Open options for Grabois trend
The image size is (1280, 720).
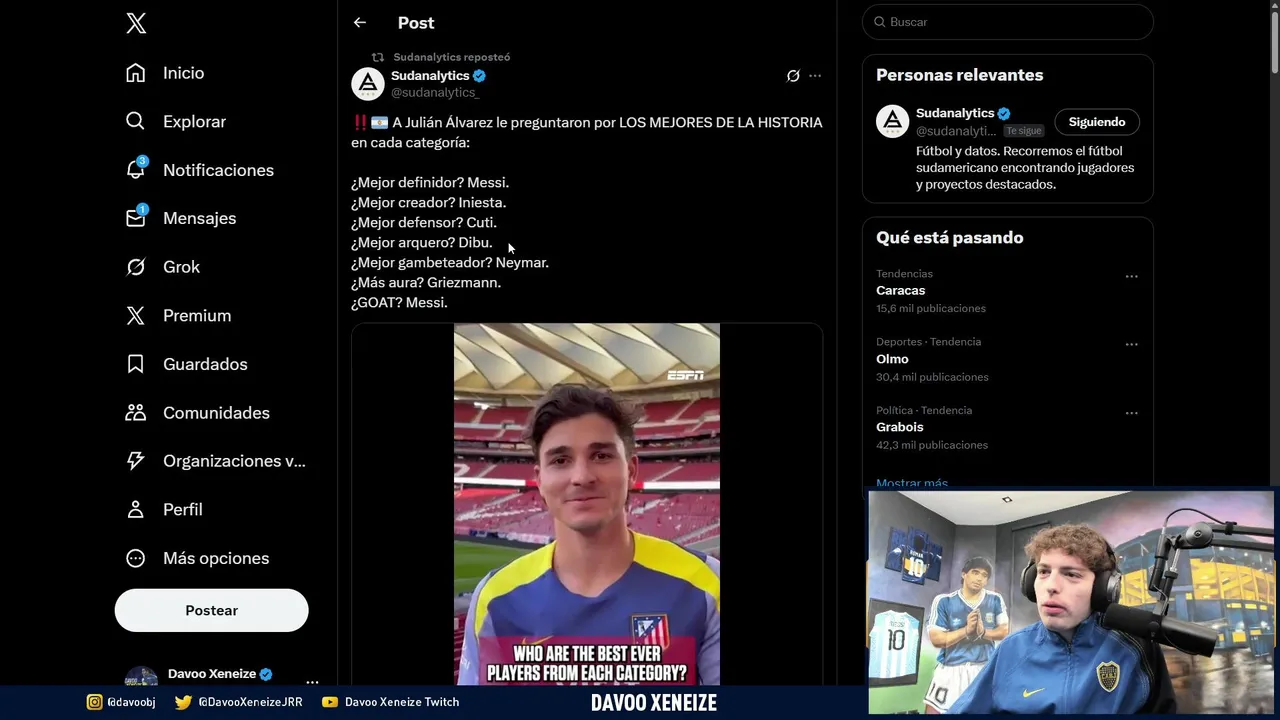point(1131,412)
